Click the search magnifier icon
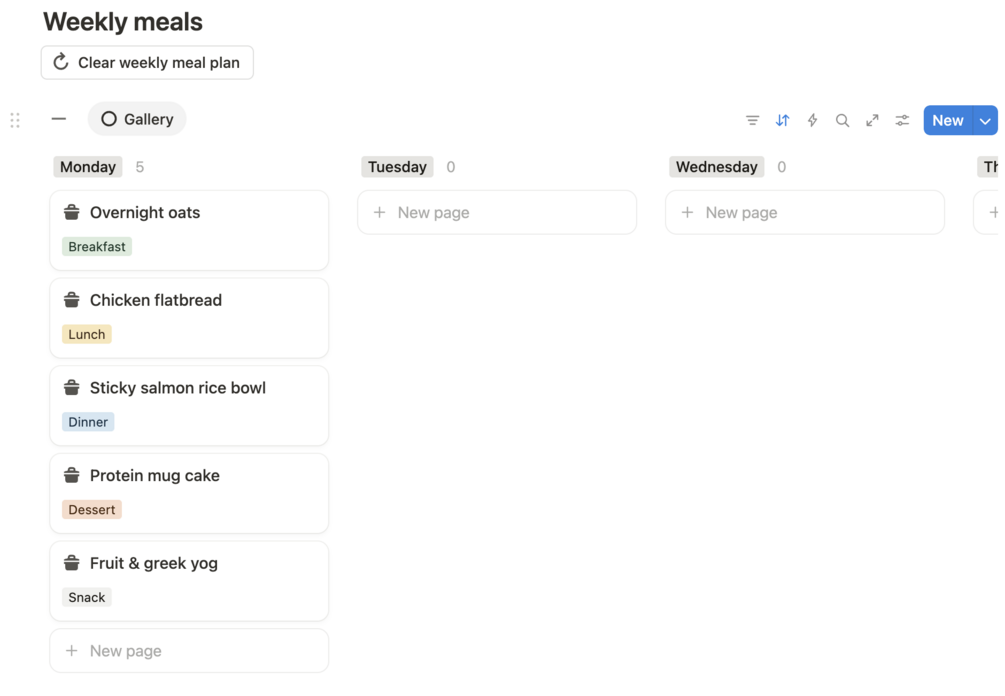The width and height of the screenshot is (1005, 696). (843, 120)
